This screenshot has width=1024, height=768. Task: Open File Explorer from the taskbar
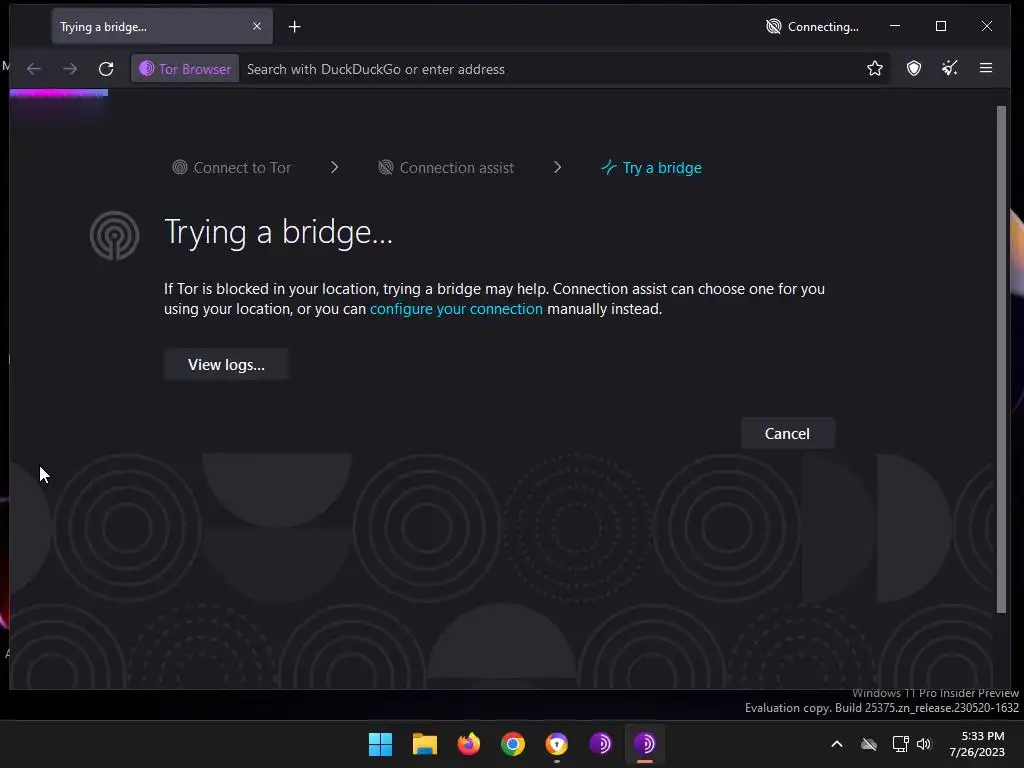tap(424, 744)
